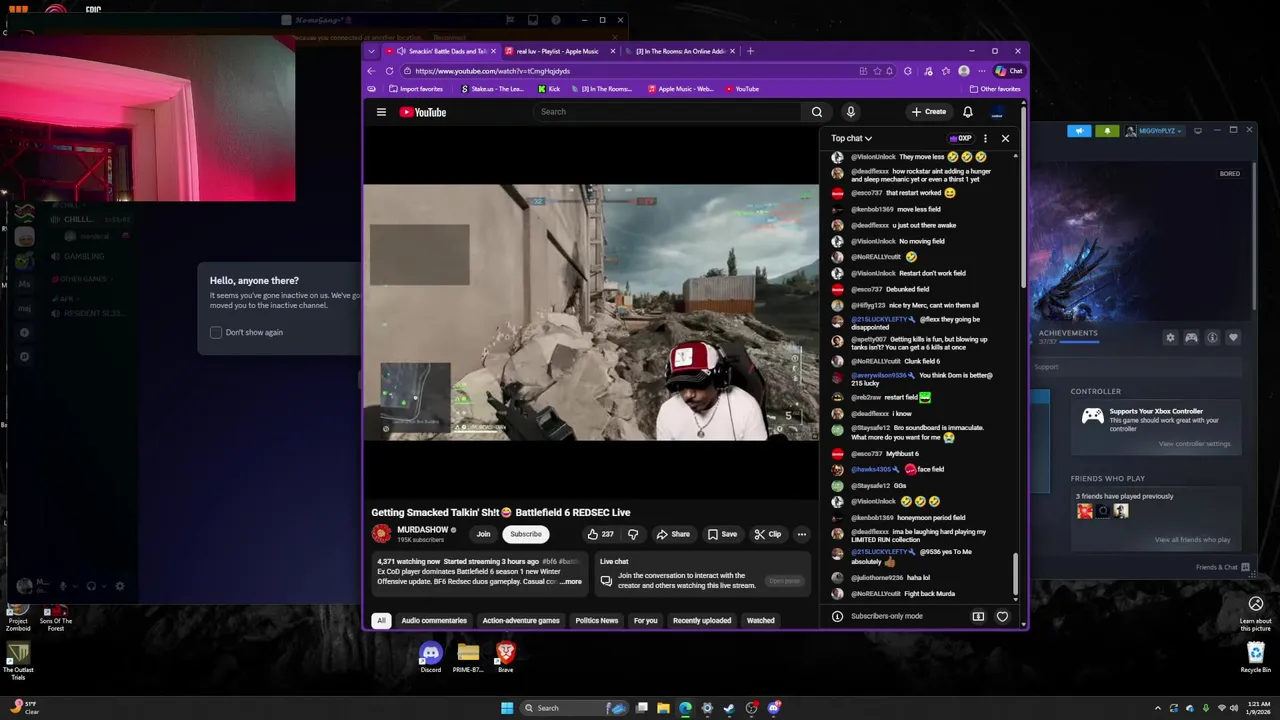Image resolution: width=1280 pixels, height=720 pixels.
Task: Open MURDASHOW channel avatar
Action: tap(381, 534)
